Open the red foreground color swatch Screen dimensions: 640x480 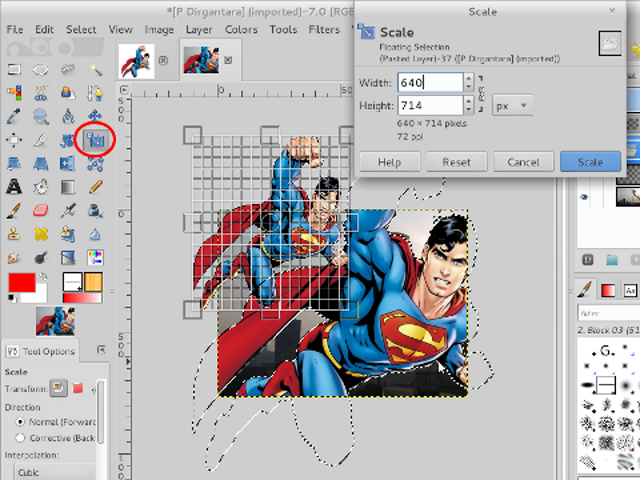[22, 283]
